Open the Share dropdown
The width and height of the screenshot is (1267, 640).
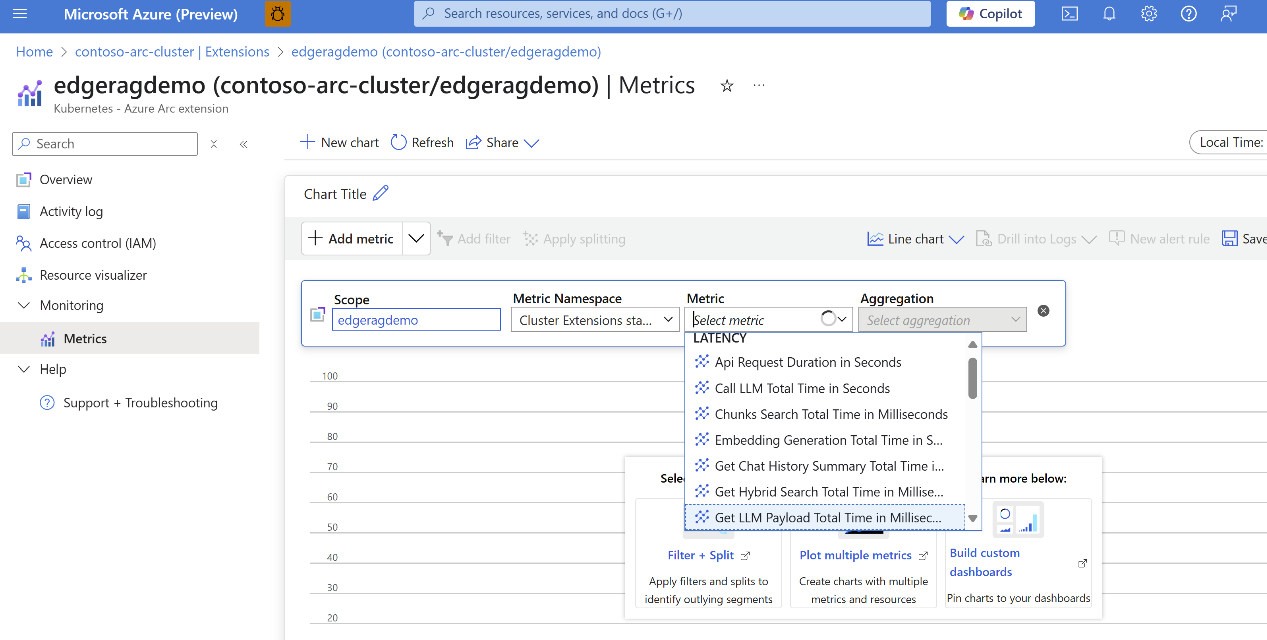coord(502,143)
